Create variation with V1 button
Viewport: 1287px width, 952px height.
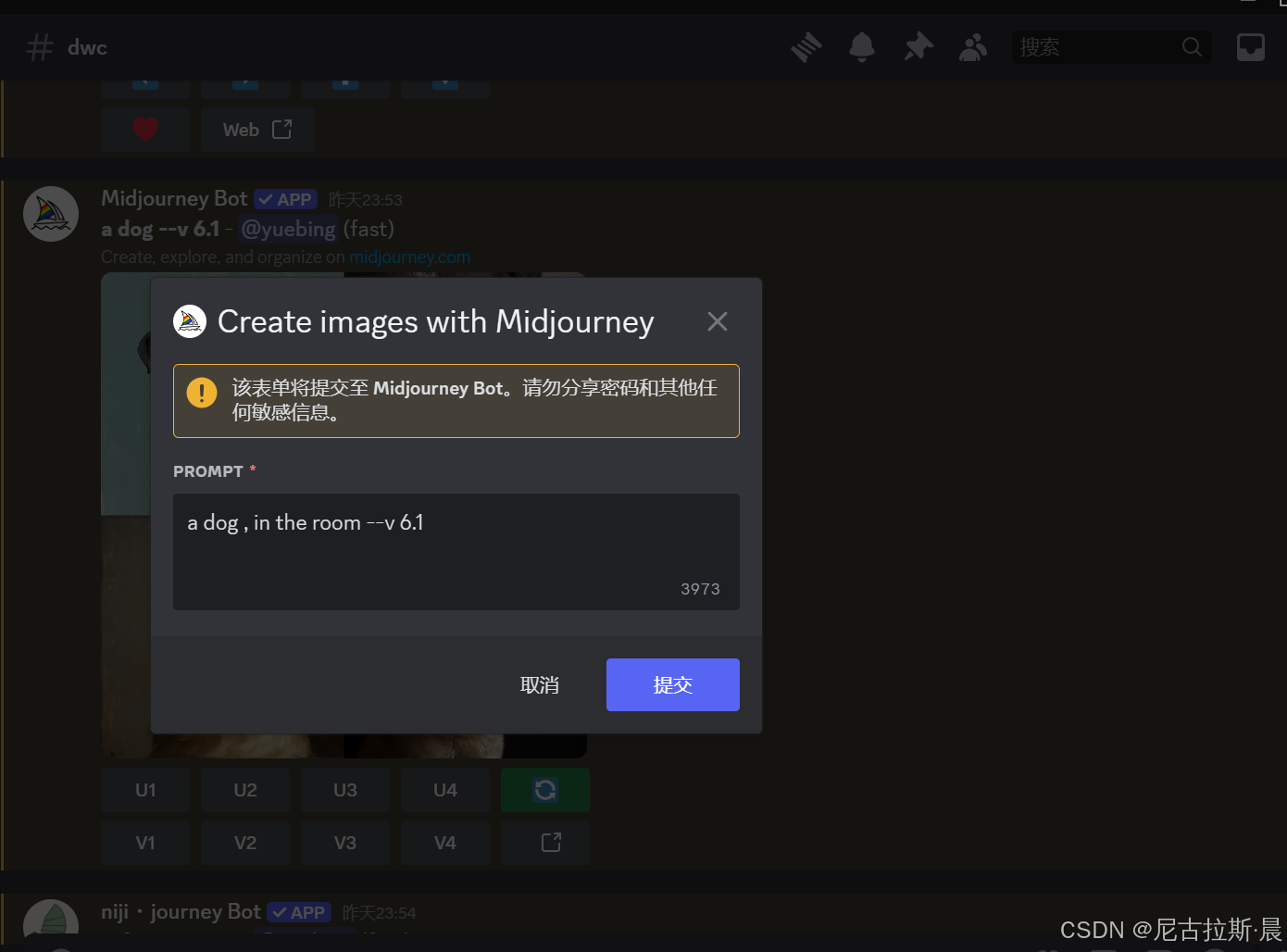point(145,843)
